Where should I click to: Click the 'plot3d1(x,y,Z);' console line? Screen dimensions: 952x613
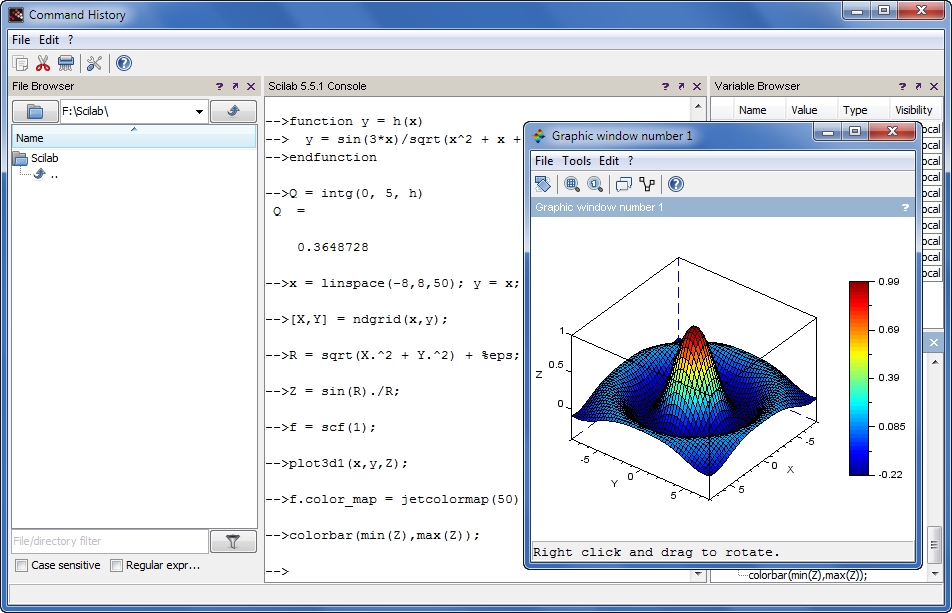pos(337,463)
